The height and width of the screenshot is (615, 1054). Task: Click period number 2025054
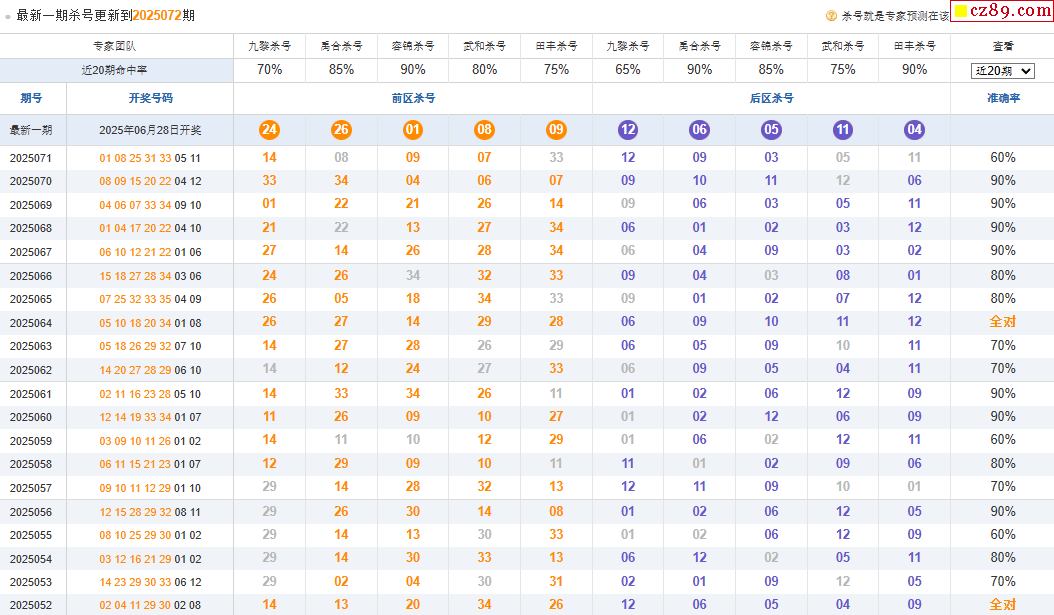pos(31,559)
